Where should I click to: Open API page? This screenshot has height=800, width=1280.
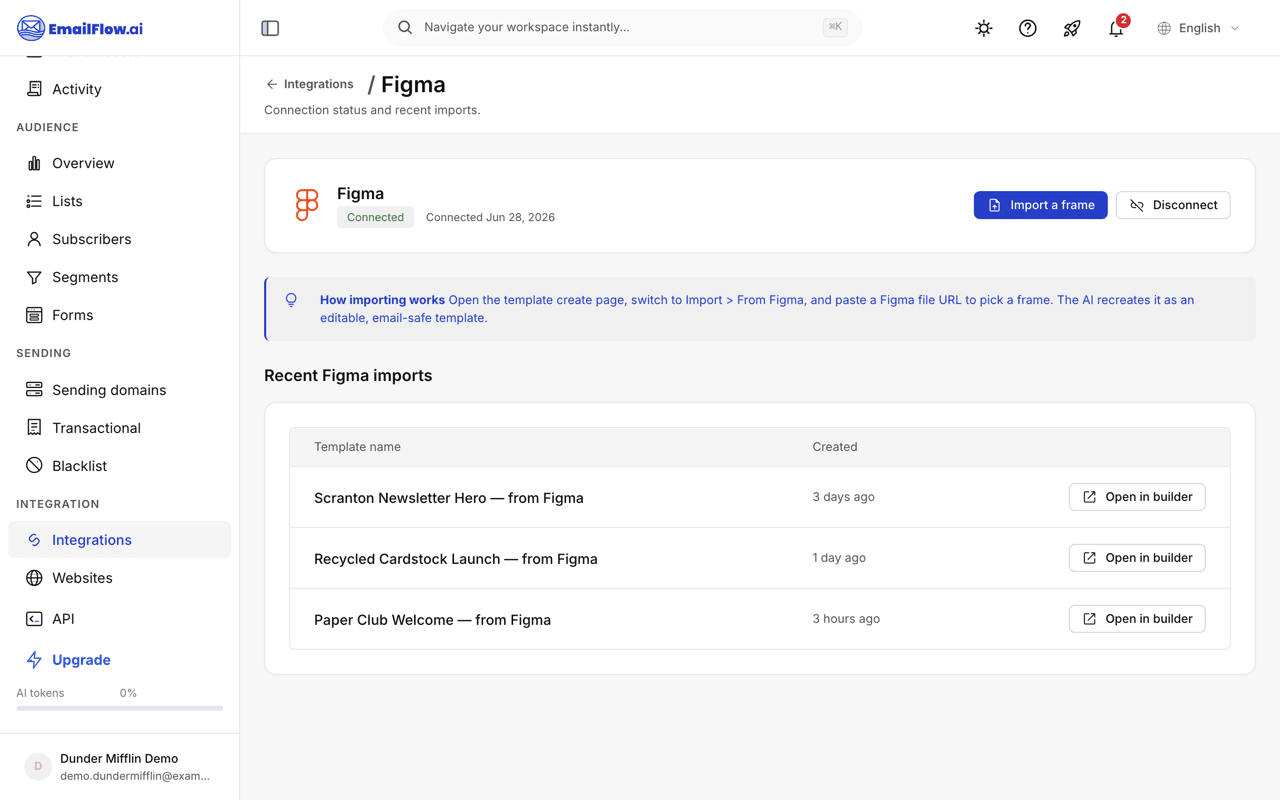pos(119,619)
